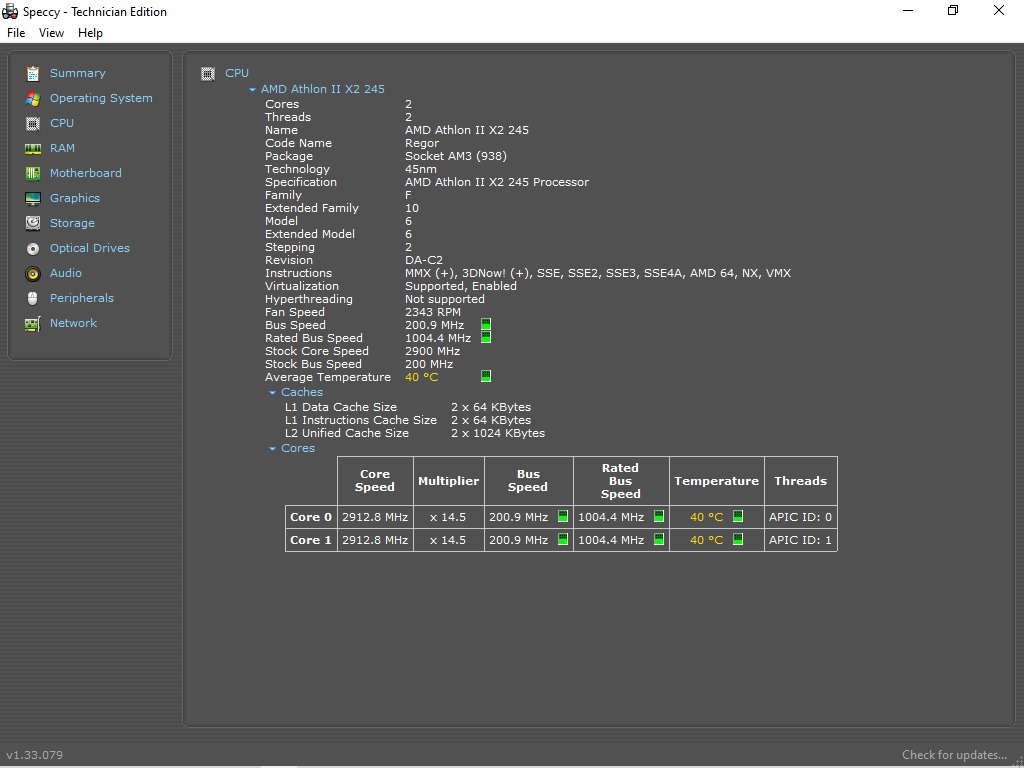Toggle the Bus Speed green graph indicator
The width and height of the screenshot is (1024, 768).
(x=486, y=325)
